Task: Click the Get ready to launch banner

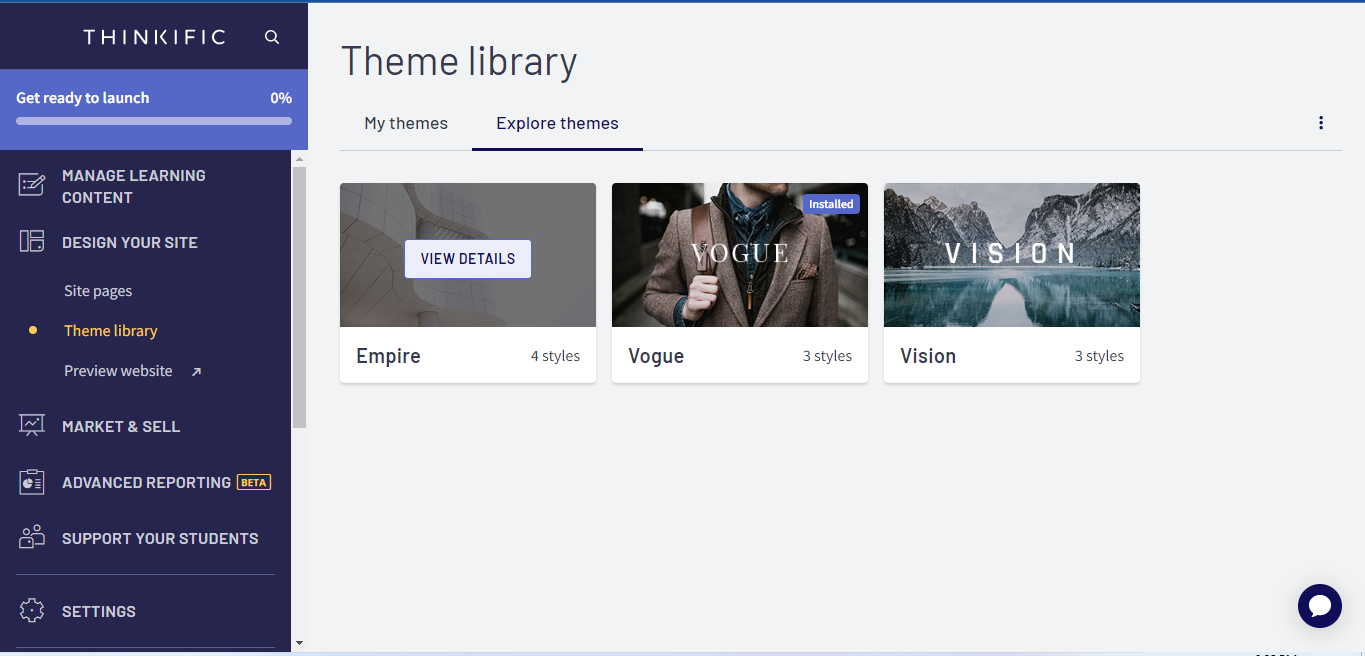Action: (x=154, y=110)
